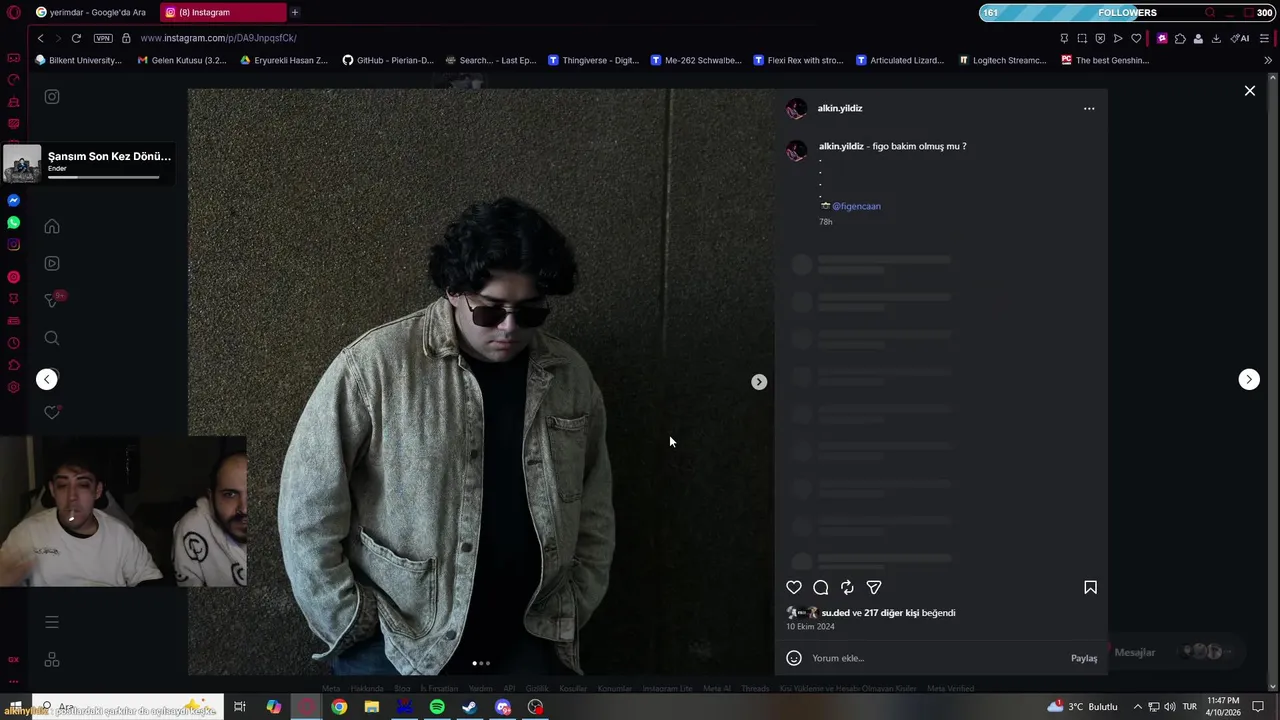Open the 'The best Genshin...' bookmark

[1105, 60]
